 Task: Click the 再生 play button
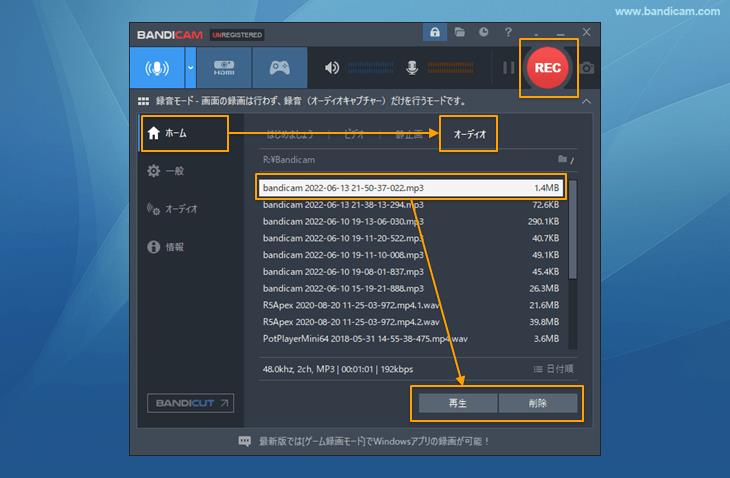click(458, 403)
